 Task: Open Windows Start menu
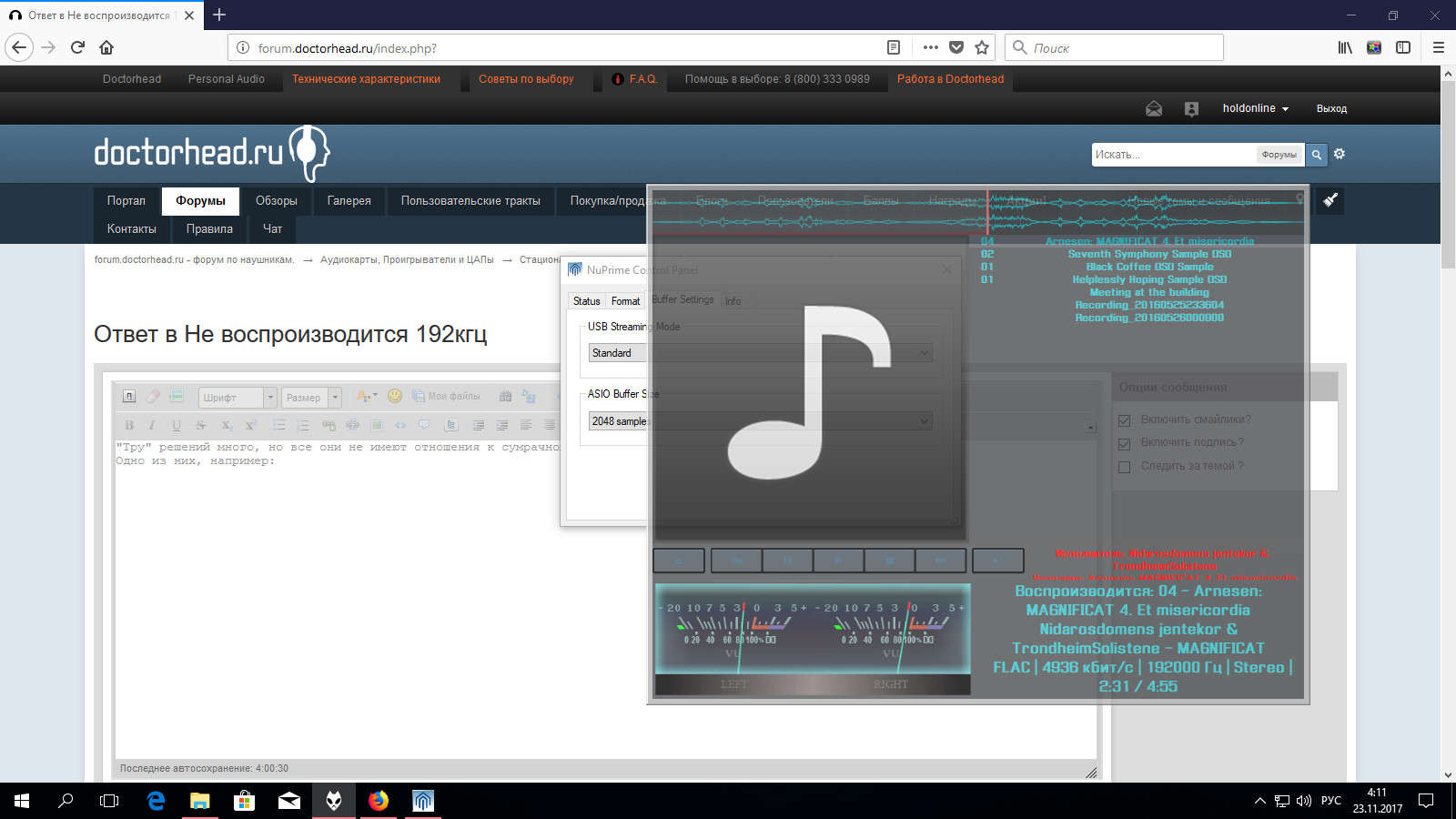[22, 801]
